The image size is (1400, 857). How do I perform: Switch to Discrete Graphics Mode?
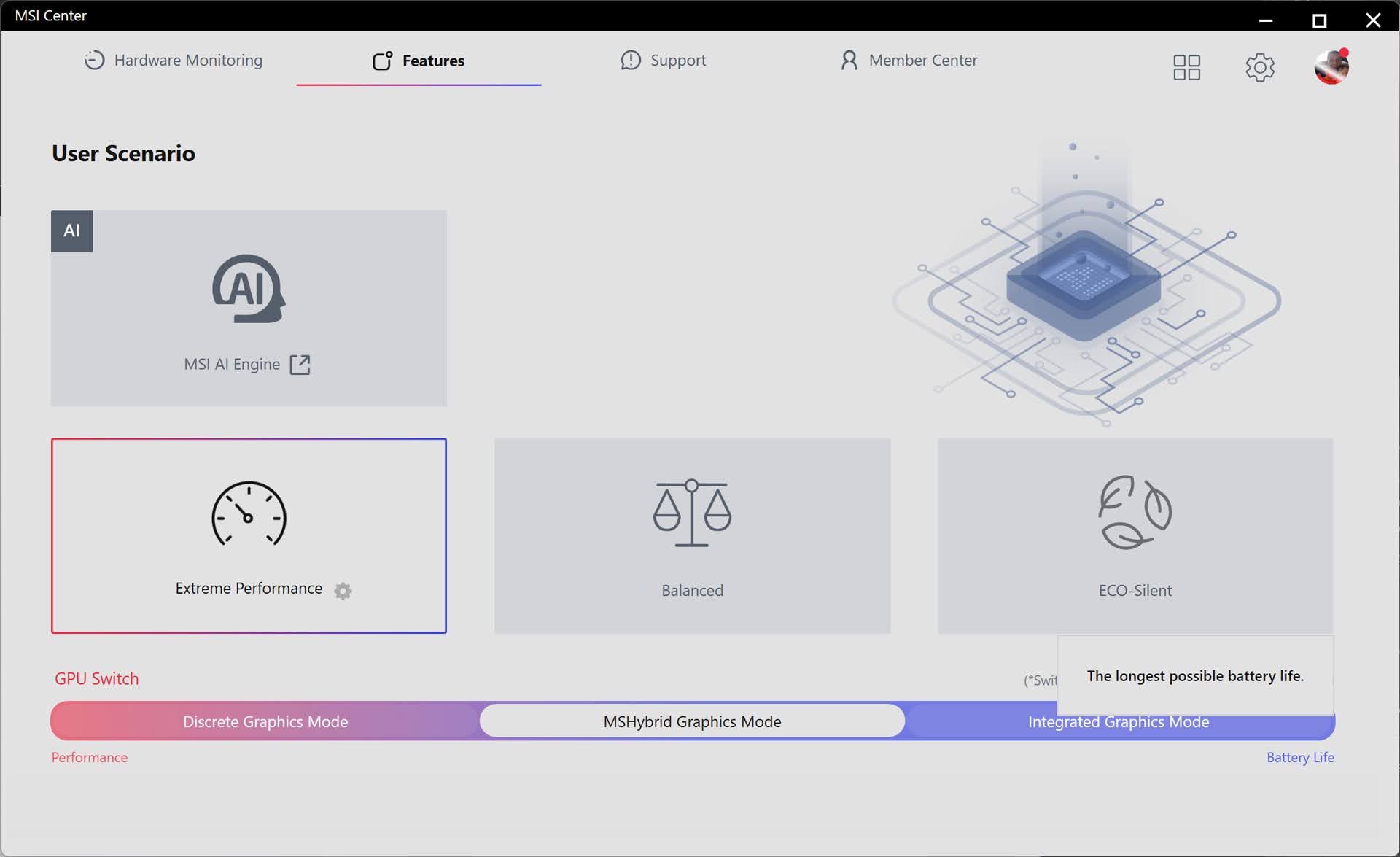[x=265, y=721]
